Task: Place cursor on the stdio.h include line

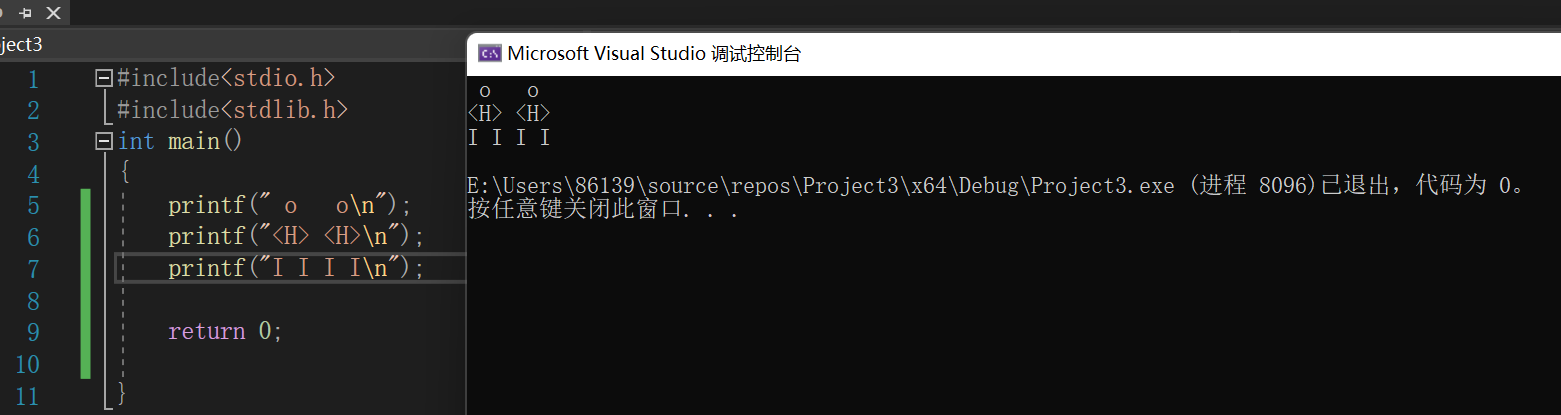Action: point(226,78)
